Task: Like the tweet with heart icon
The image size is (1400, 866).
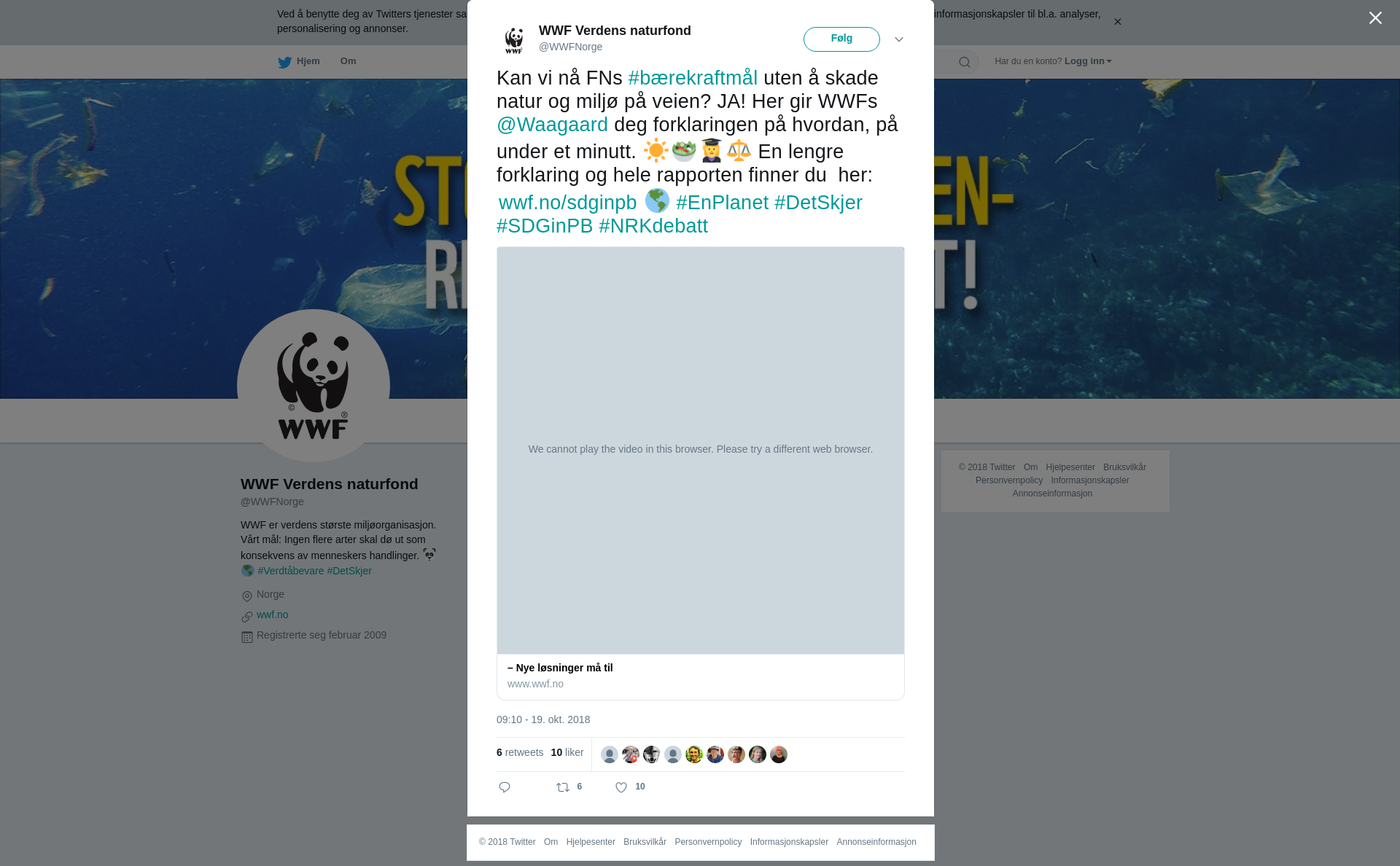Action: 621,787
